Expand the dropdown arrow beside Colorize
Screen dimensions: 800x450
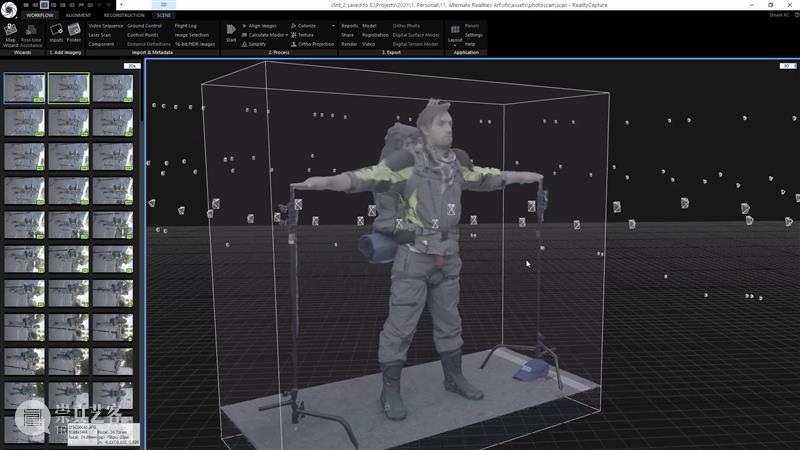334,26
